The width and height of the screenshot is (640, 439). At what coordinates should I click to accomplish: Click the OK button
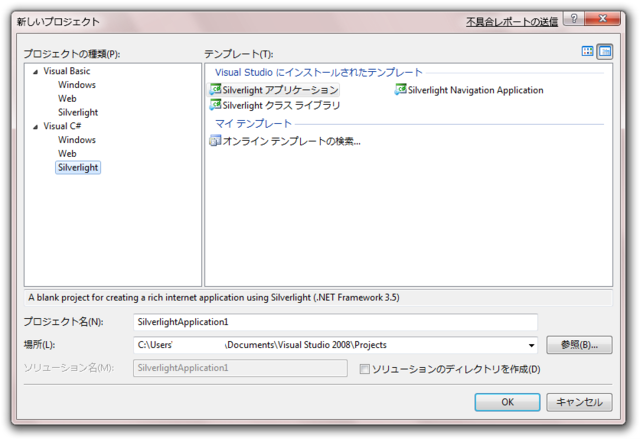click(507, 402)
